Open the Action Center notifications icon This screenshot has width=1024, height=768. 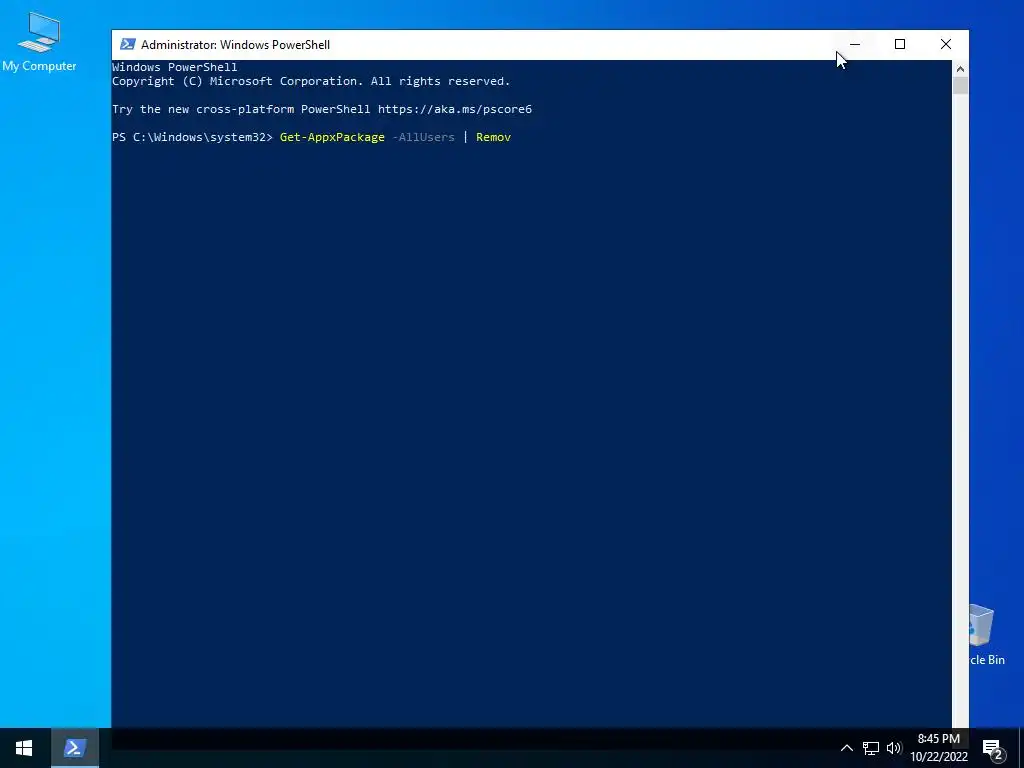(992, 748)
